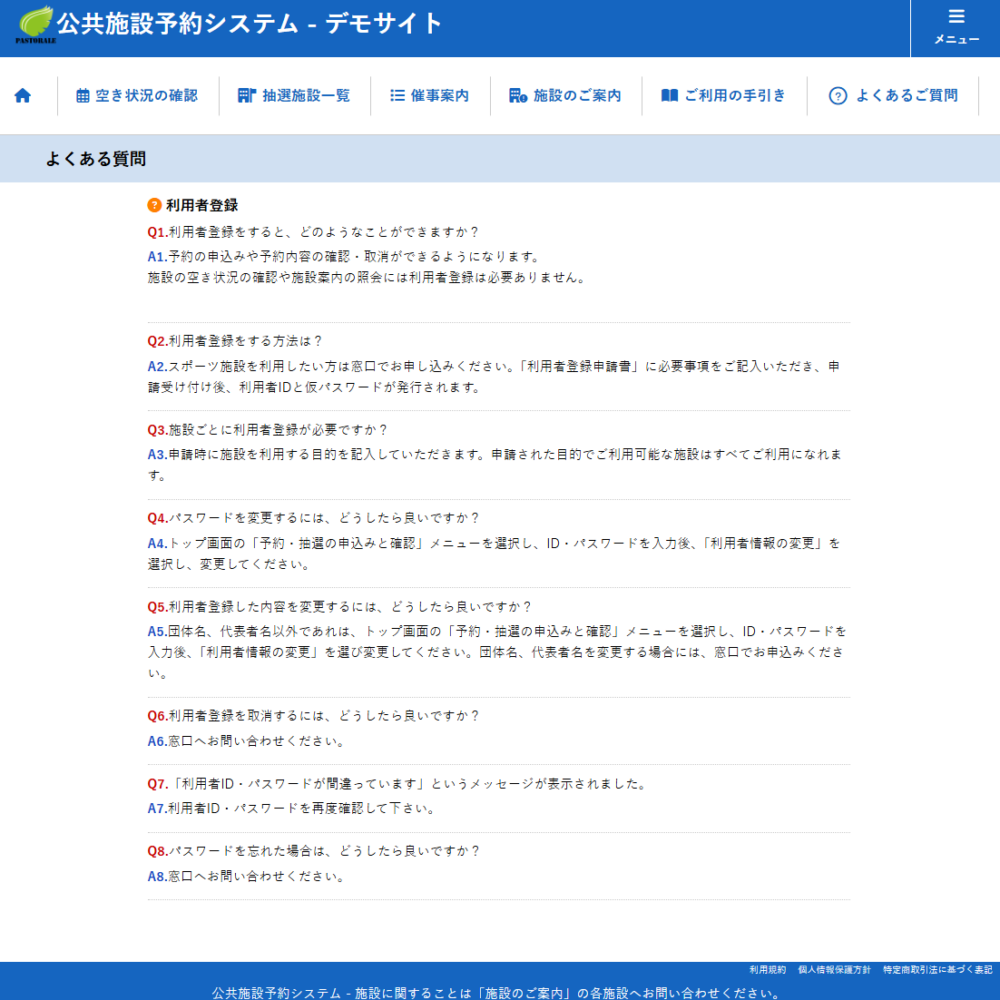Click the calendar icon beside 空き状況の確認
The height and width of the screenshot is (1000, 1000).
(x=83, y=96)
